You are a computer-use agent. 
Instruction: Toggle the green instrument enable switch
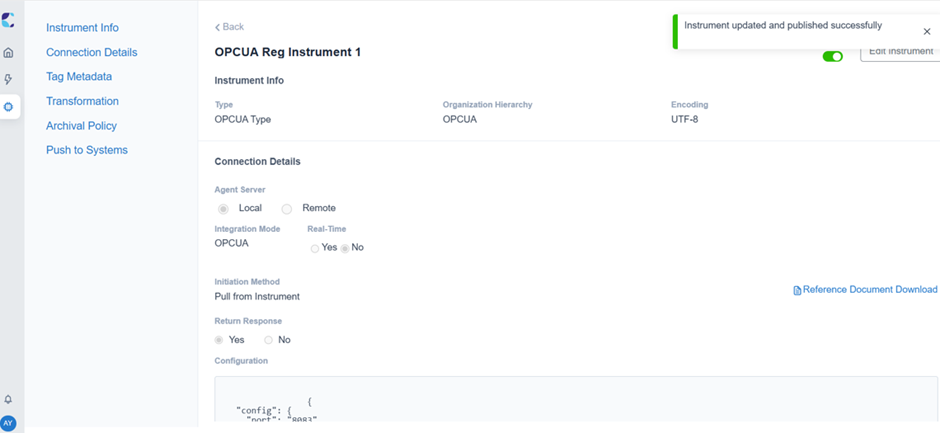(x=833, y=56)
